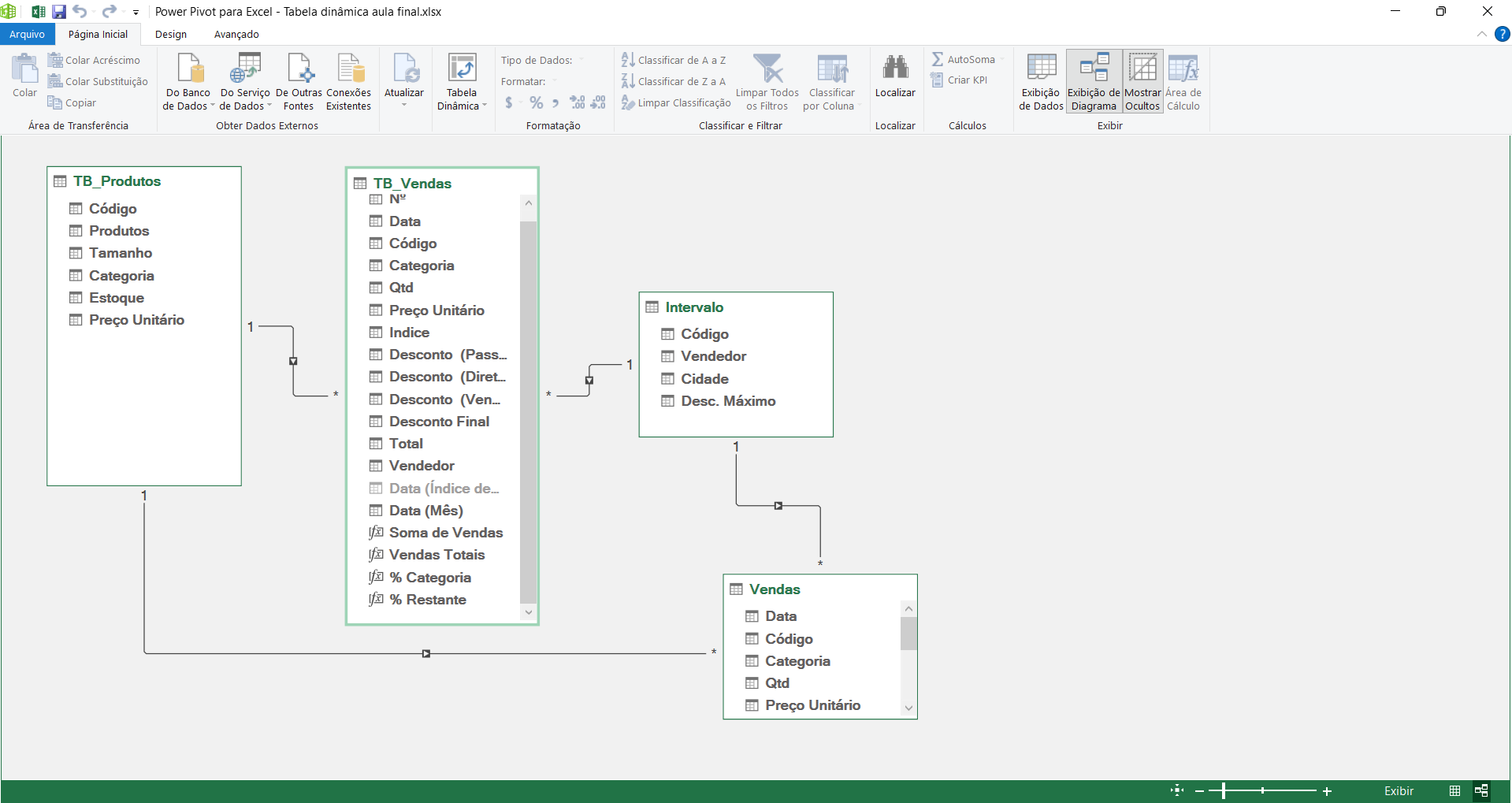The image size is (1512, 803).
Task: Click the Fit to Screen icon
Action: click(x=1177, y=790)
